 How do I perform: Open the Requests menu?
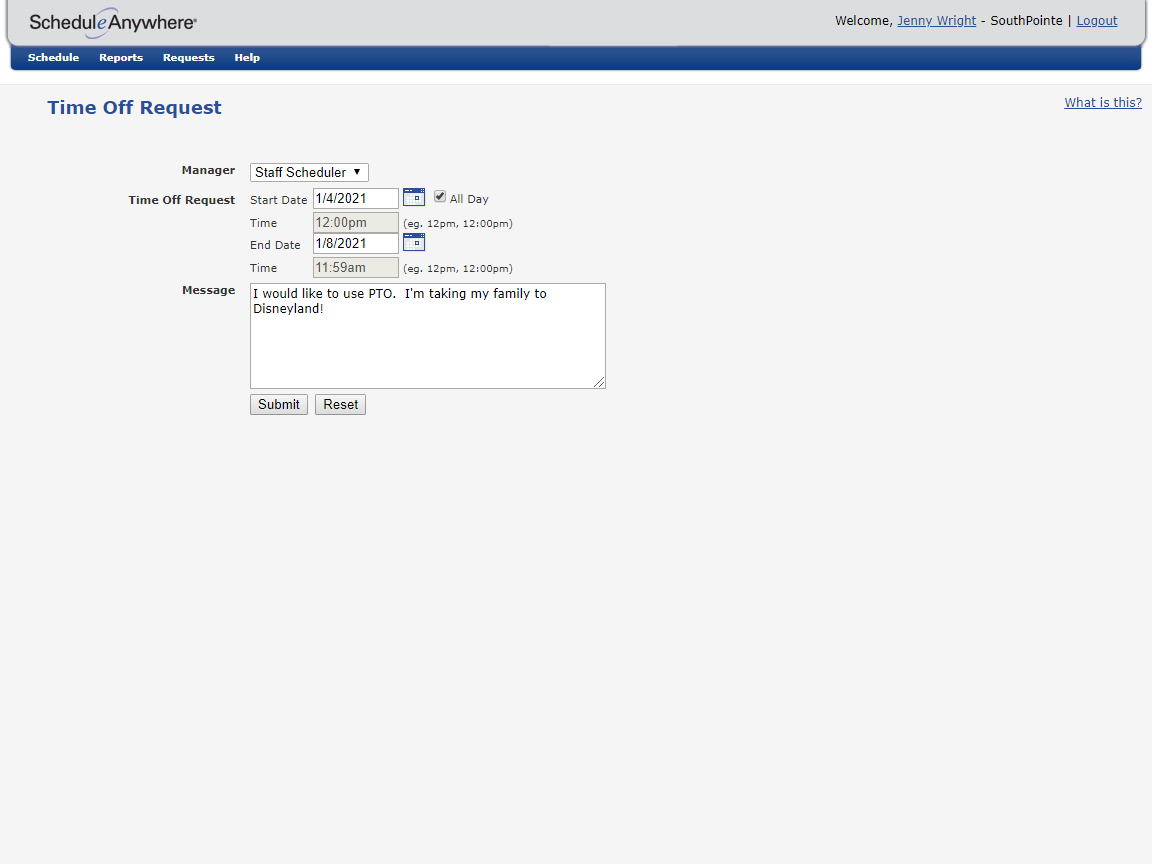pyautogui.click(x=188, y=57)
